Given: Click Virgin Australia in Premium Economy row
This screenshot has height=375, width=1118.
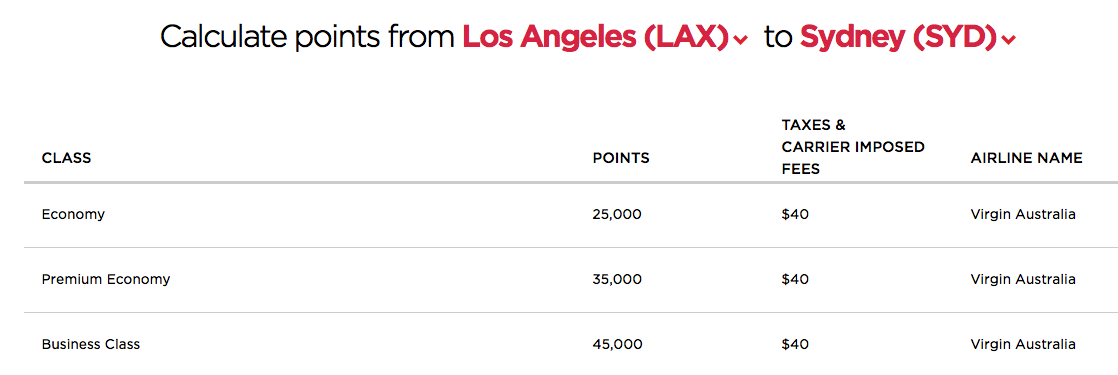Looking at the screenshot, I should point(1022,279).
